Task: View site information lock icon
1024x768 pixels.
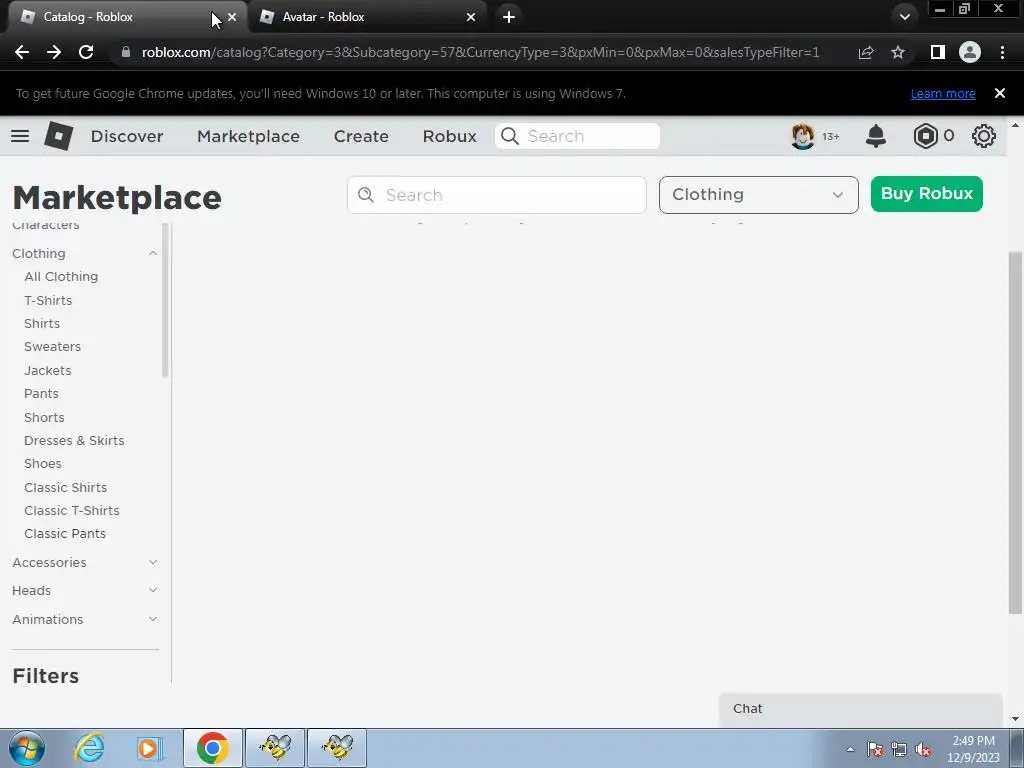Action: (126, 52)
